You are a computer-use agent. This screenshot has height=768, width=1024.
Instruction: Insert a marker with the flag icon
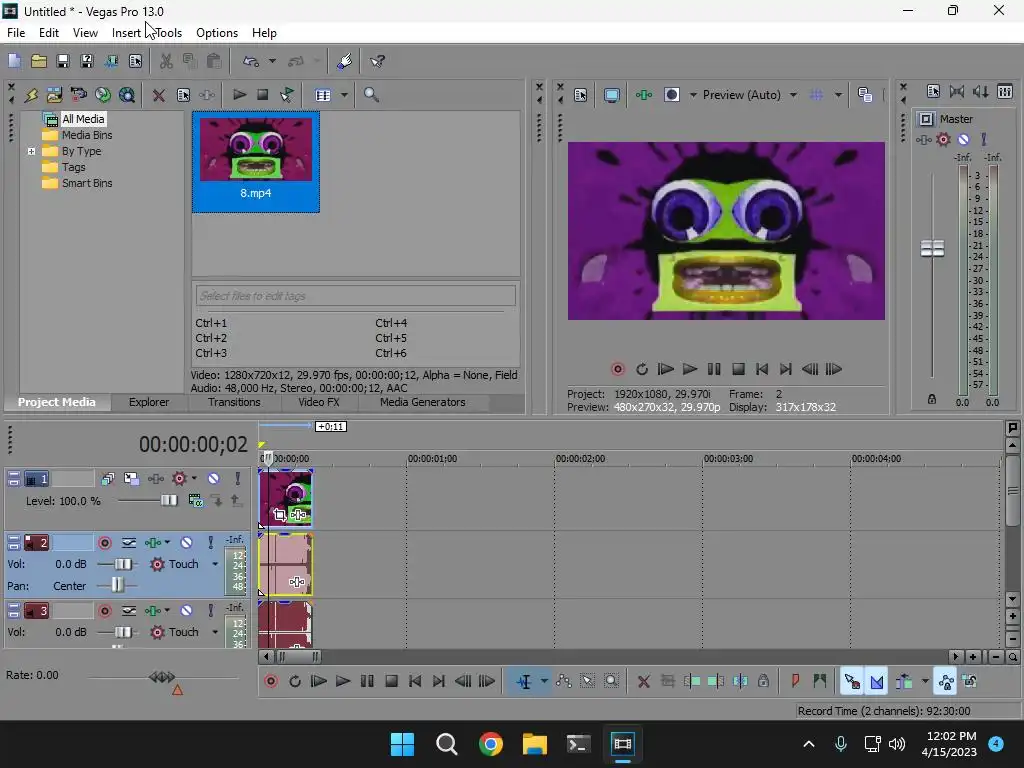795,681
